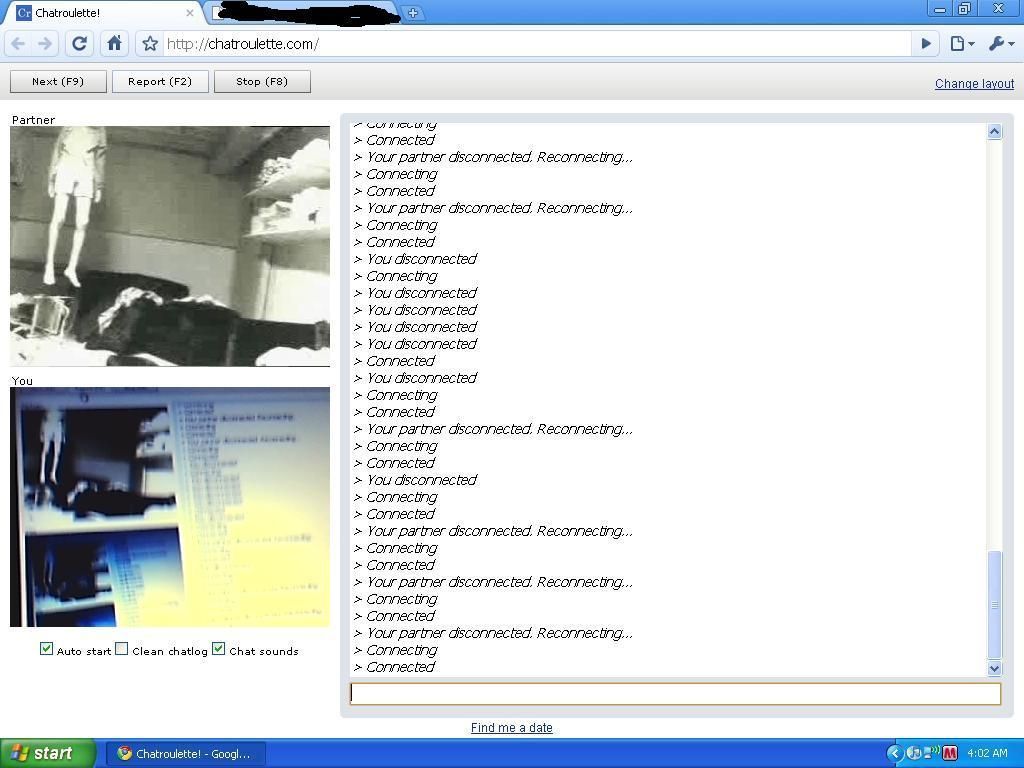End the session with Stop (F8)
The height and width of the screenshot is (768, 1024).
tap(262, 82)
